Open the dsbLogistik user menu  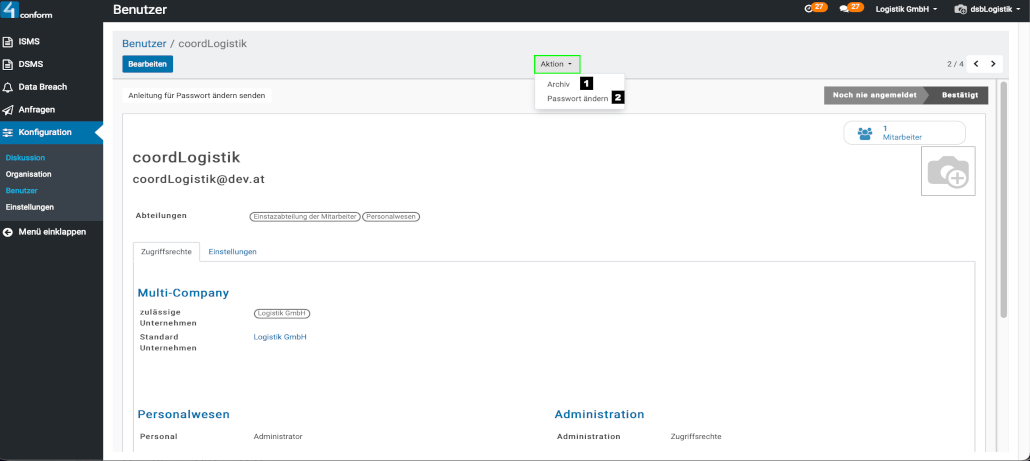pos(987,10)
